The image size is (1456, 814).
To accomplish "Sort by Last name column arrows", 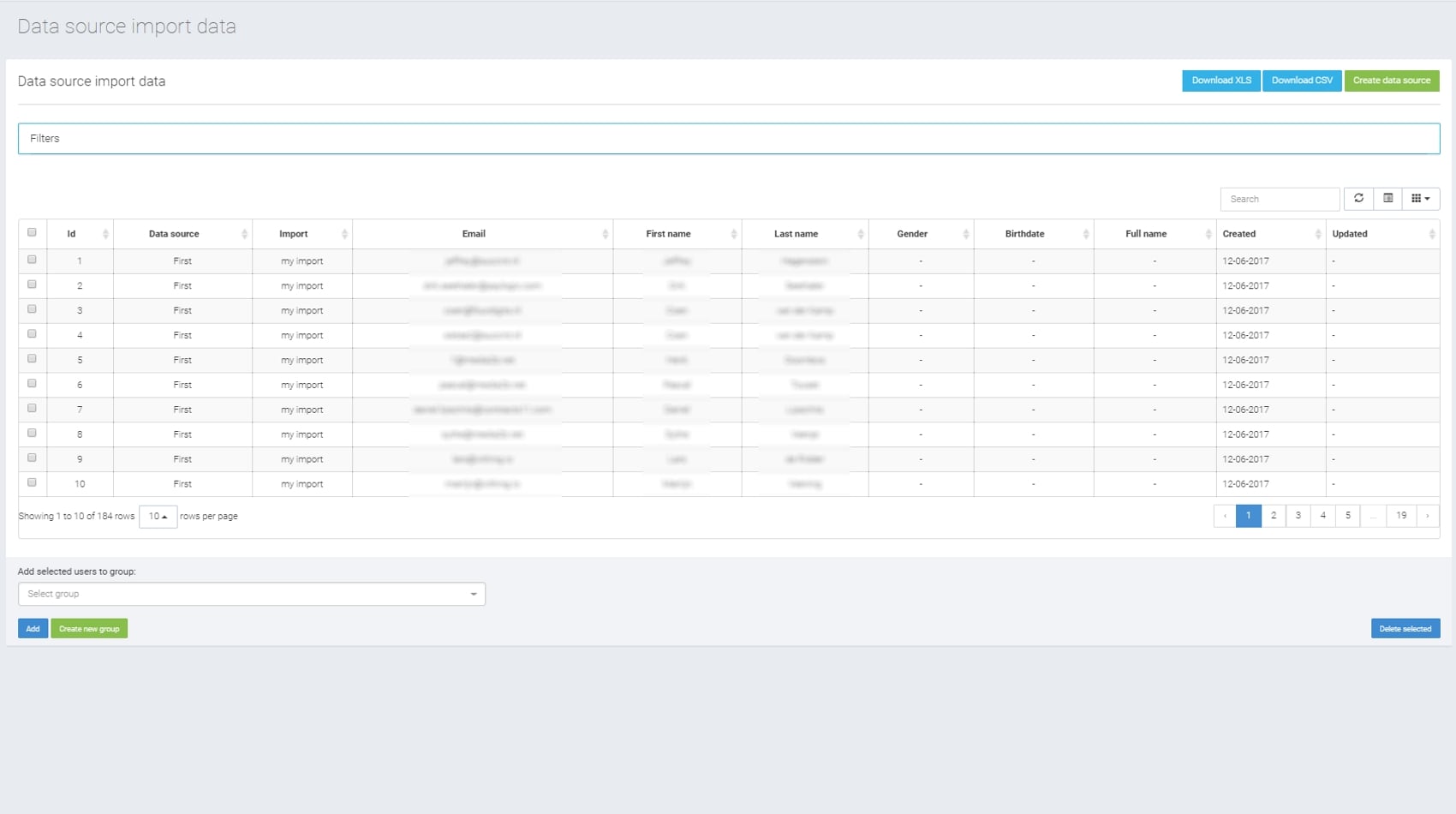I will pyautogui.click(x=860, y=234).
